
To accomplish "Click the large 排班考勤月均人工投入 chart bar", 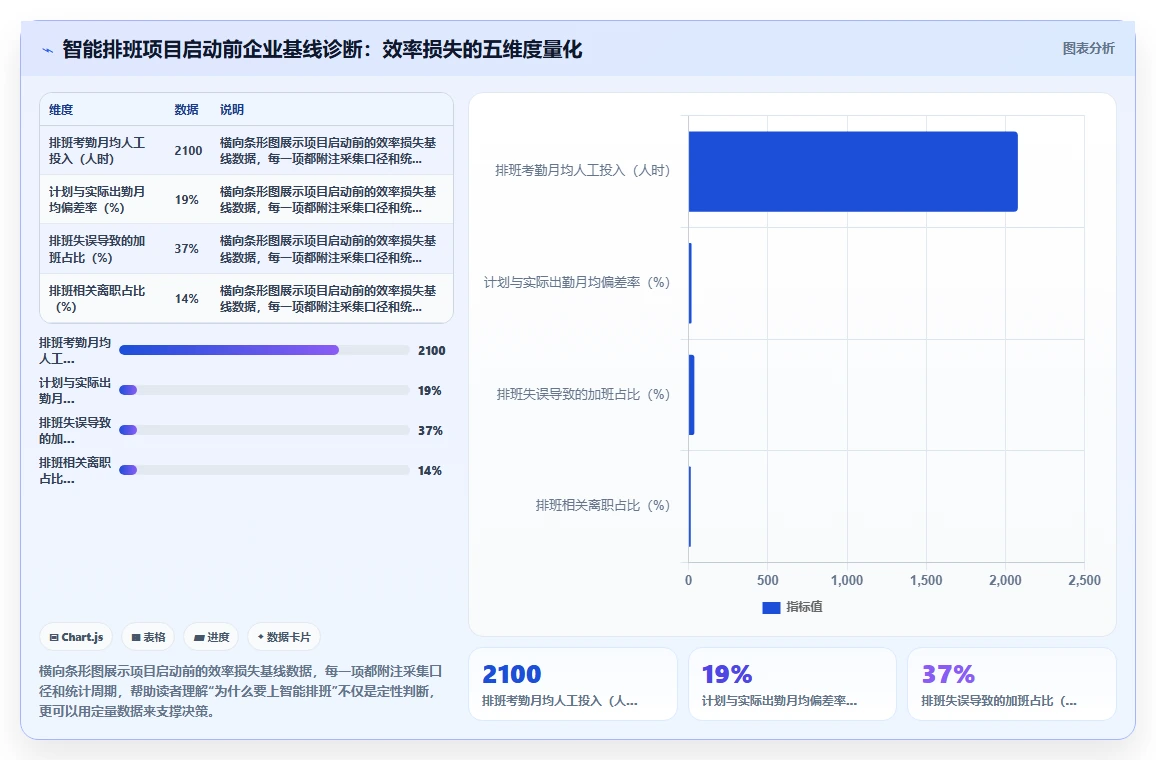I will [x=853, y=172].
